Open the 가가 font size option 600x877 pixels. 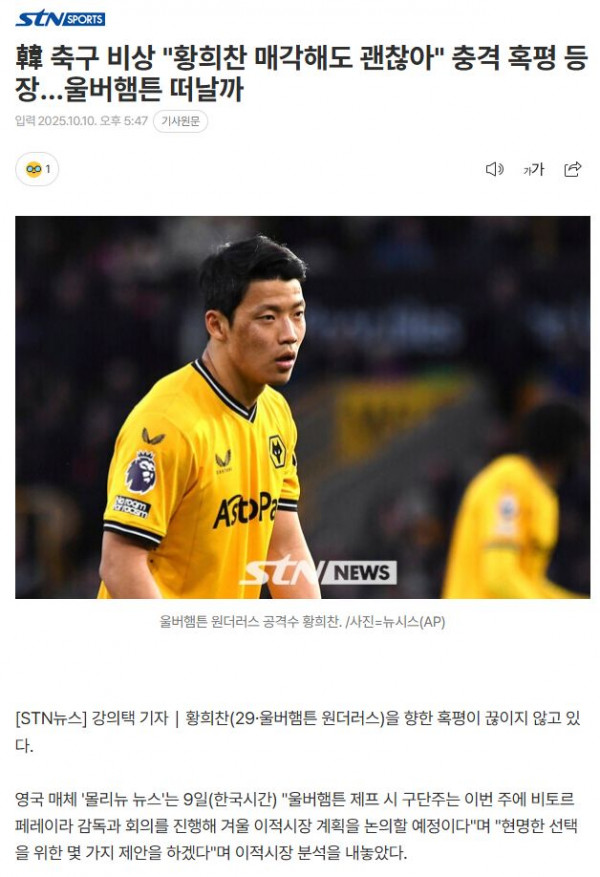coord(533,169)
